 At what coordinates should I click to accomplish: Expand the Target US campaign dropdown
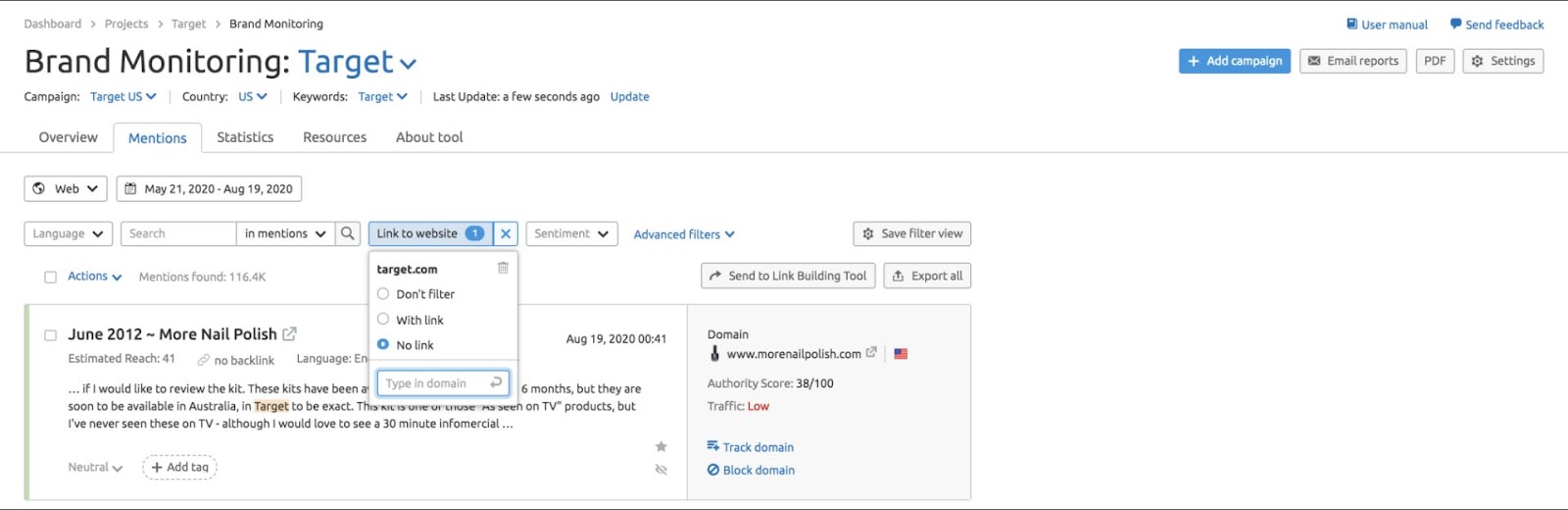pyautogui.click(x=123, y=96)
